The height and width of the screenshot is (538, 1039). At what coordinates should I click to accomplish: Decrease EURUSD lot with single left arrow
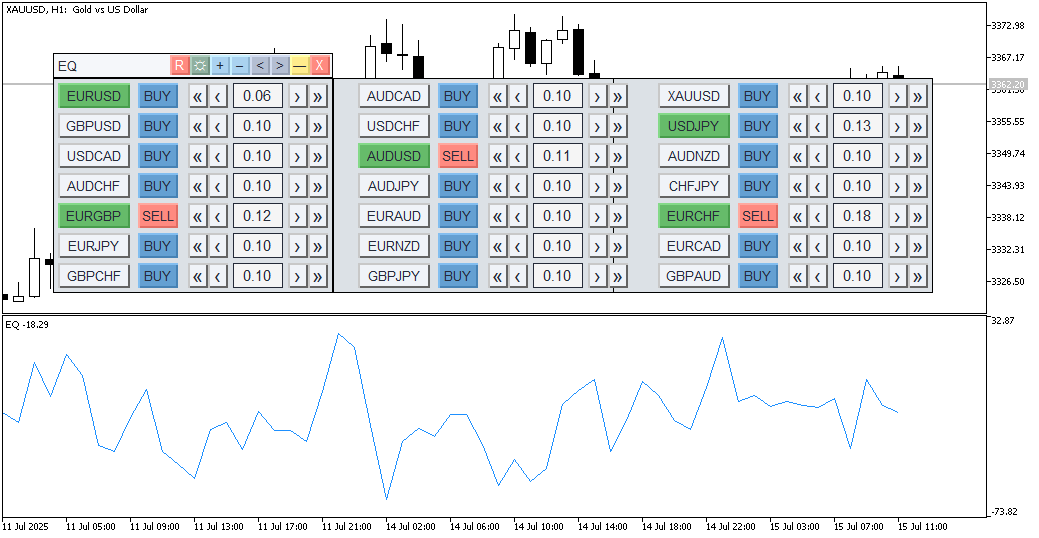click(218, 96)
